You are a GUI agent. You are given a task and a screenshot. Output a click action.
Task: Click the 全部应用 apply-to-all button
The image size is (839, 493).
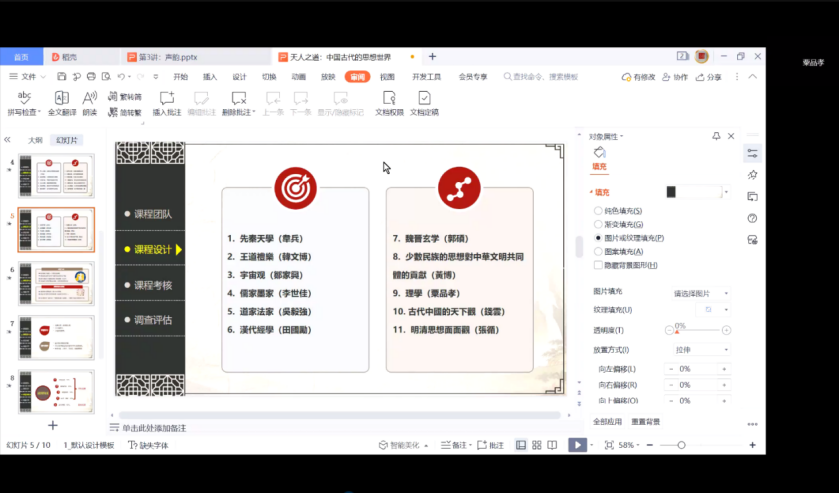(608, 421)
